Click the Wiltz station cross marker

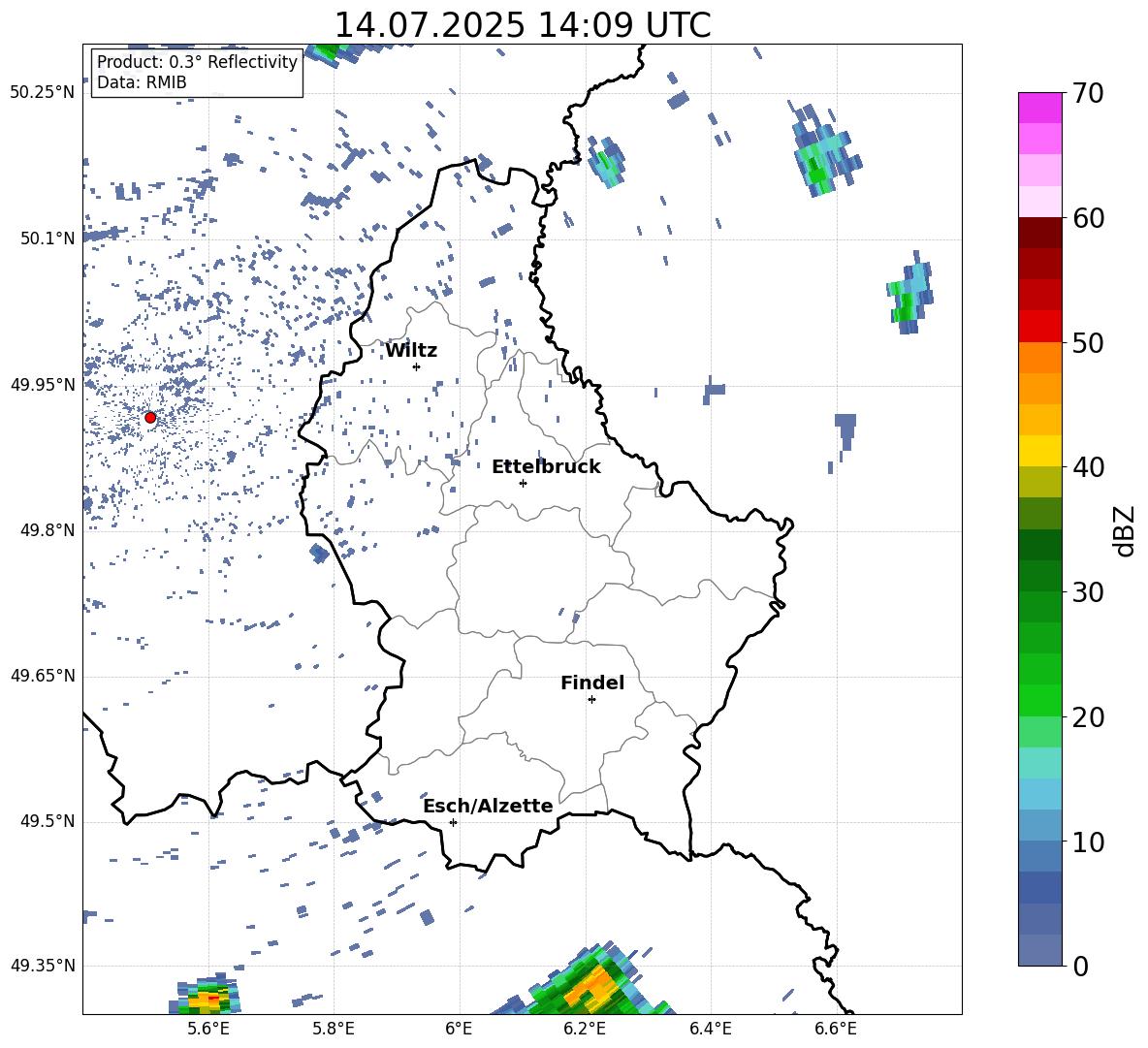tap(416, 366)
